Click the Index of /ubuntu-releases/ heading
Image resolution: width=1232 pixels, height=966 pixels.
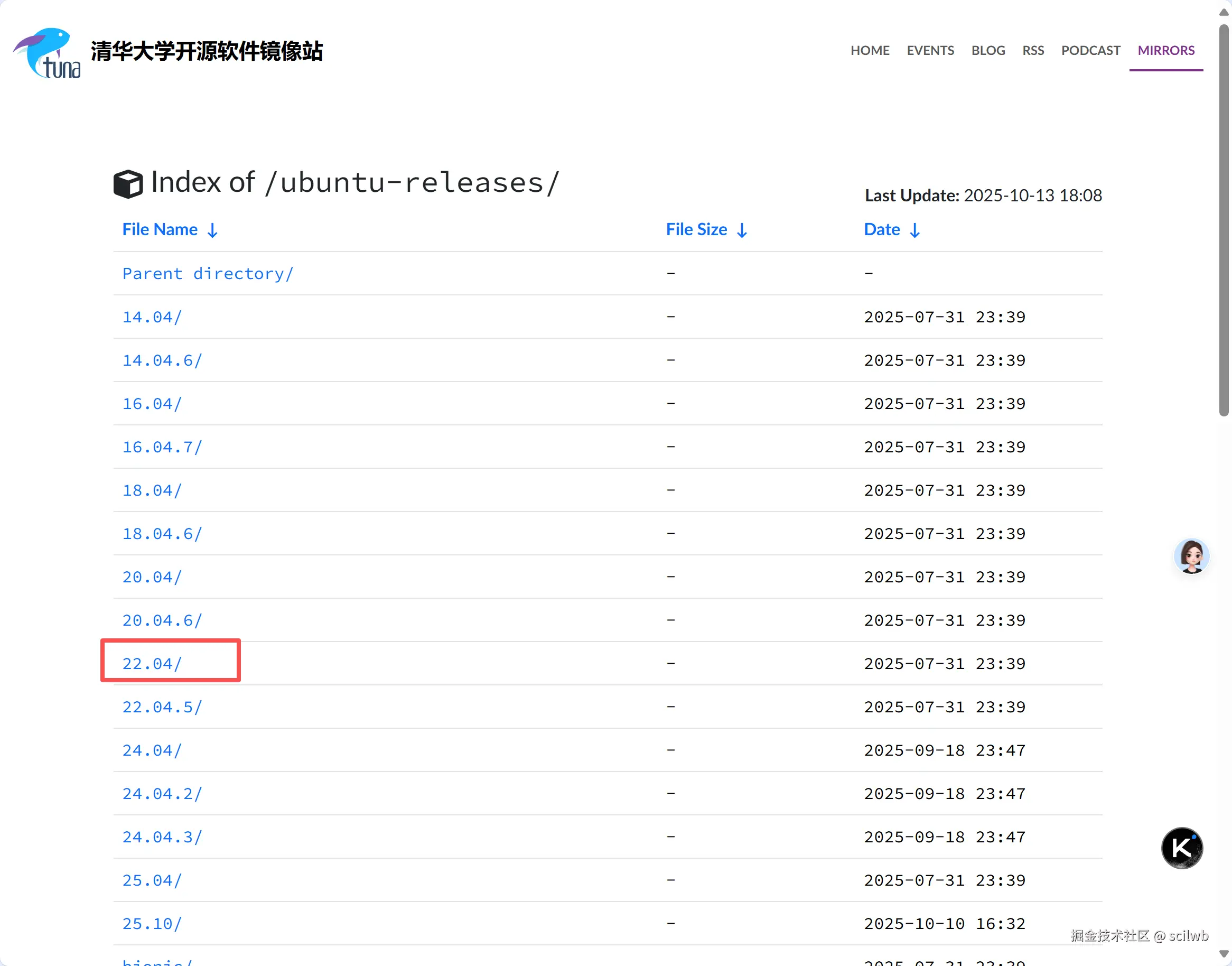point(356,183)
